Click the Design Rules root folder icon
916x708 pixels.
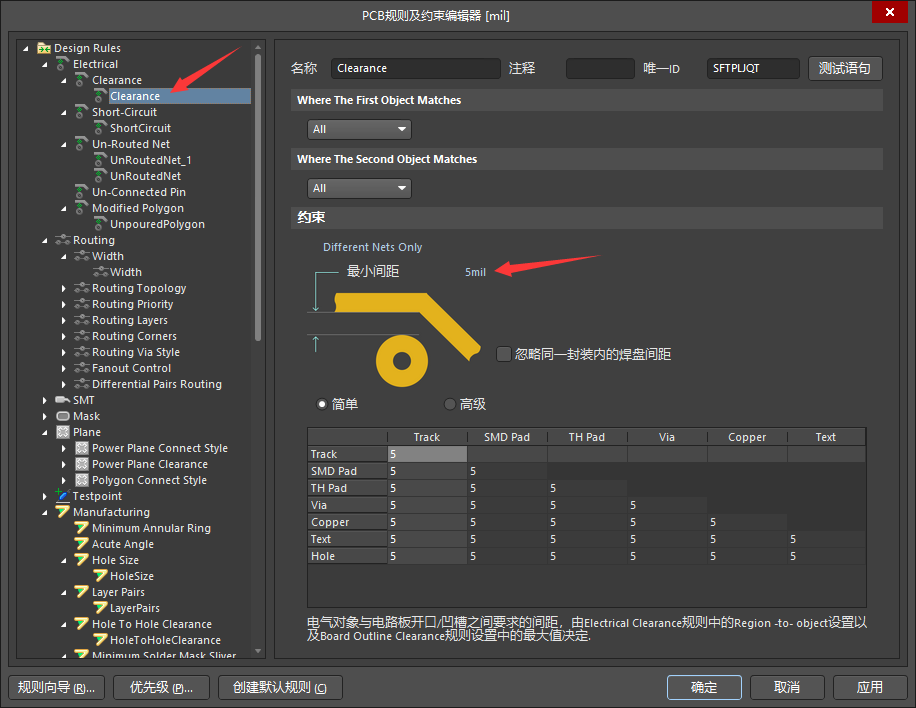click(44, 48)
